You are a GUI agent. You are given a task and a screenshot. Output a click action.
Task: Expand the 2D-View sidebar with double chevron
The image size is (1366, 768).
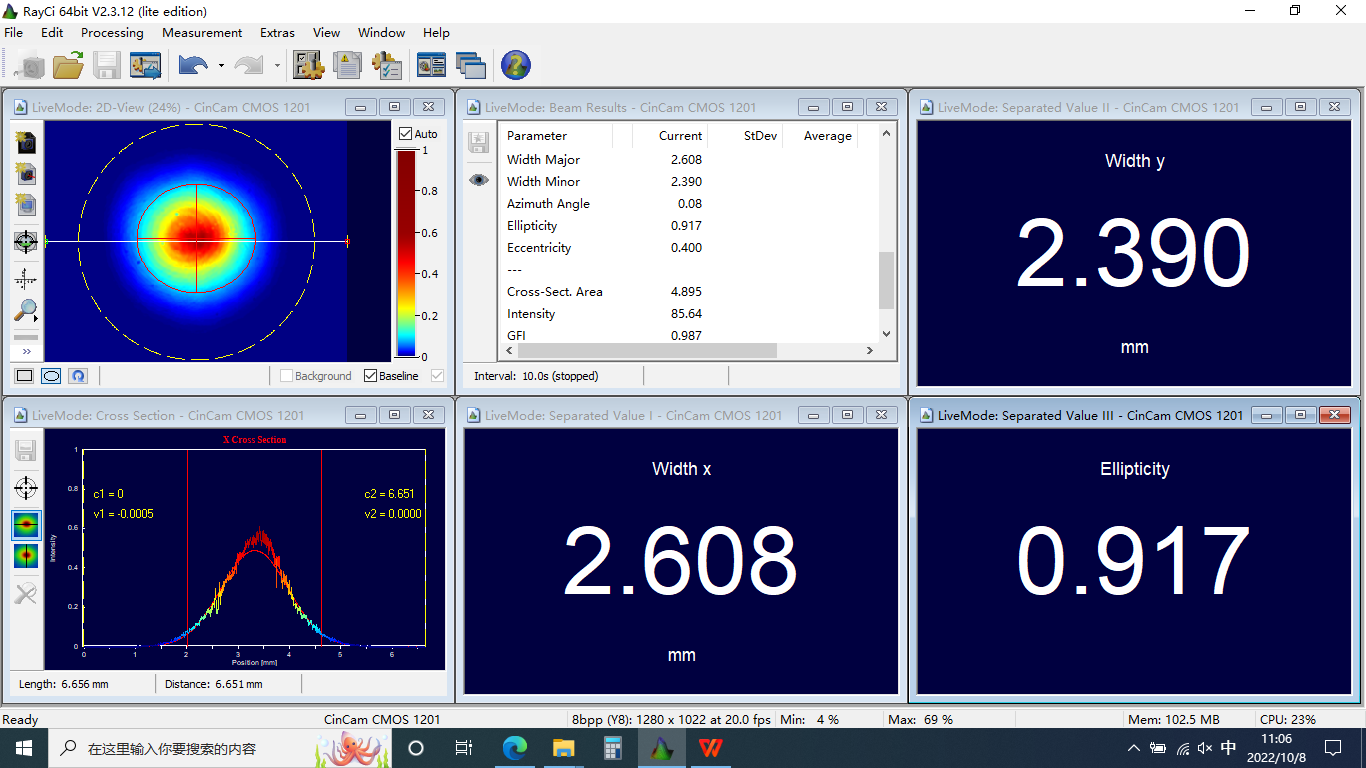tap(26, 352)
